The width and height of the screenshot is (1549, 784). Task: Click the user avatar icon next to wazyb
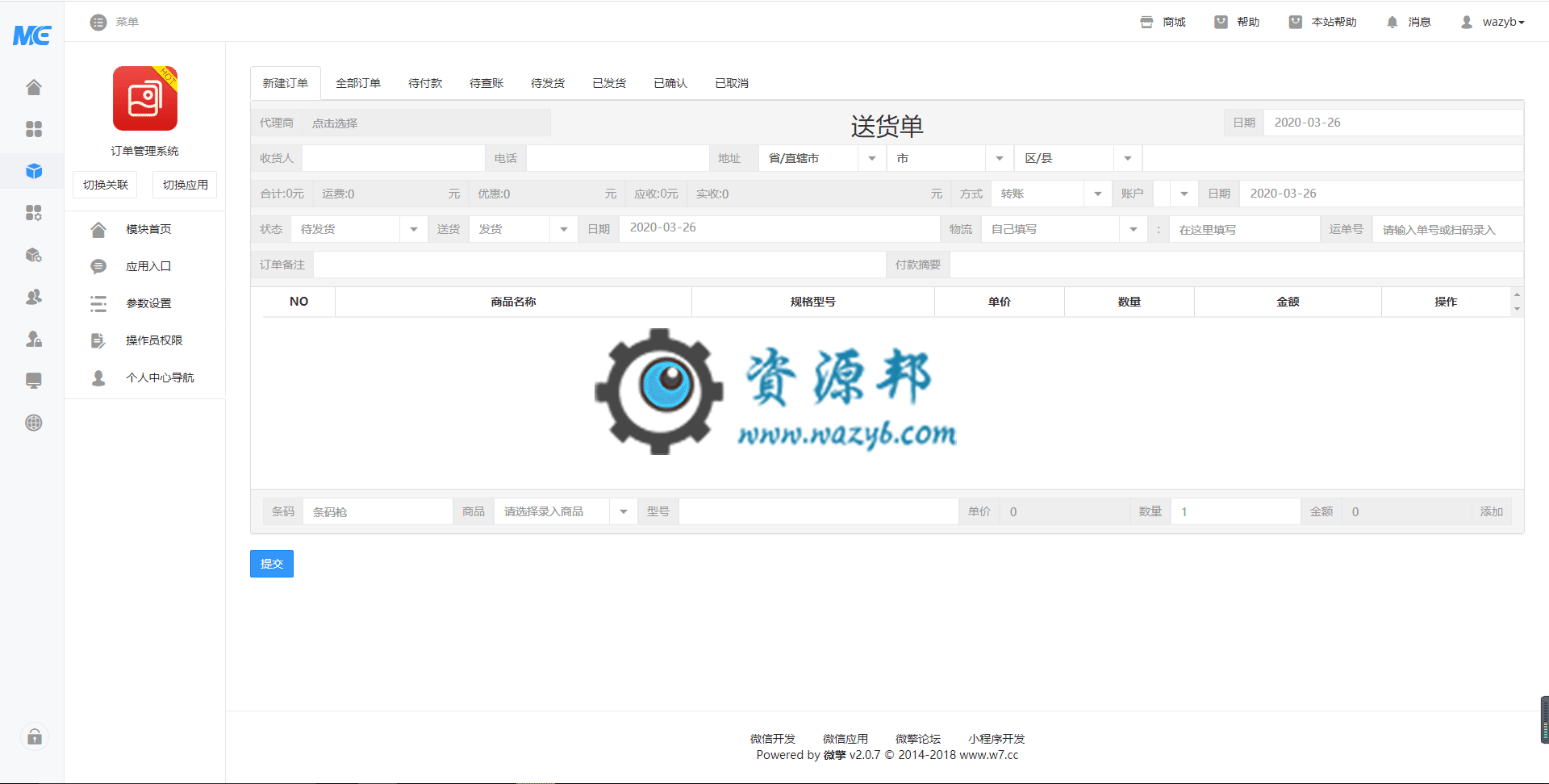click(1467, 23)
